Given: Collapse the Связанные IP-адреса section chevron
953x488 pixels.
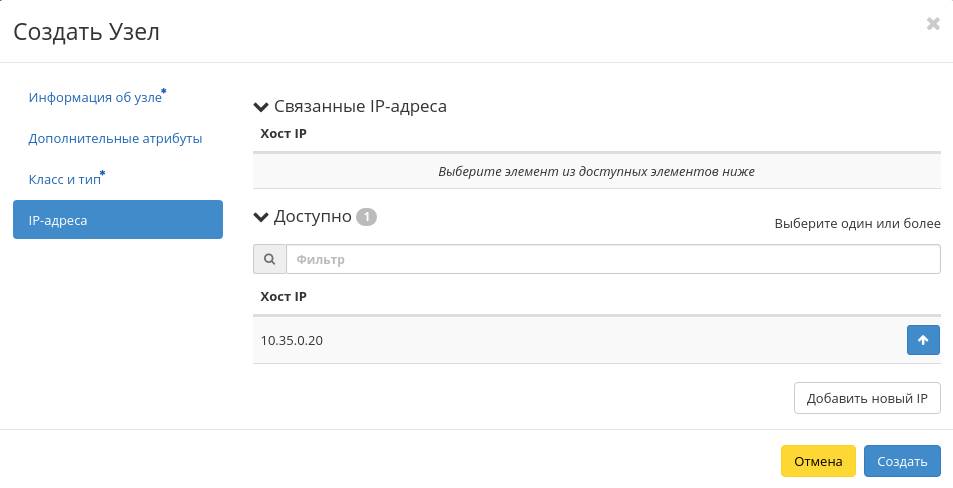Looking at the screenshot, I should pyautogui.click(x=262, y=106).
